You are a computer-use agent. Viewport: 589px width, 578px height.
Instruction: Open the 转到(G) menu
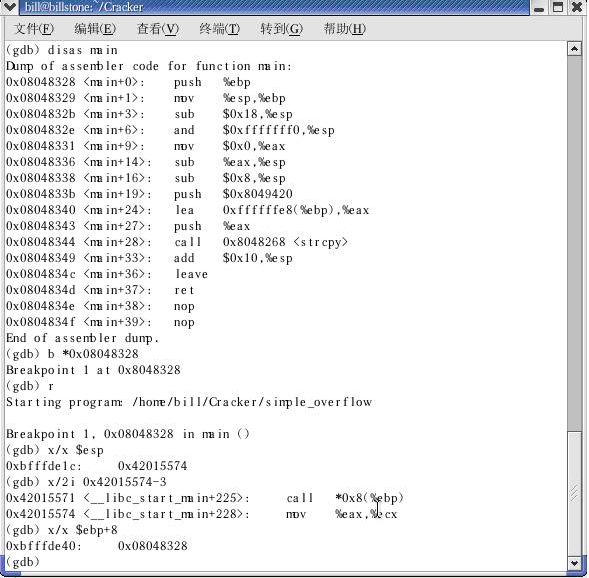click(281, 29)
